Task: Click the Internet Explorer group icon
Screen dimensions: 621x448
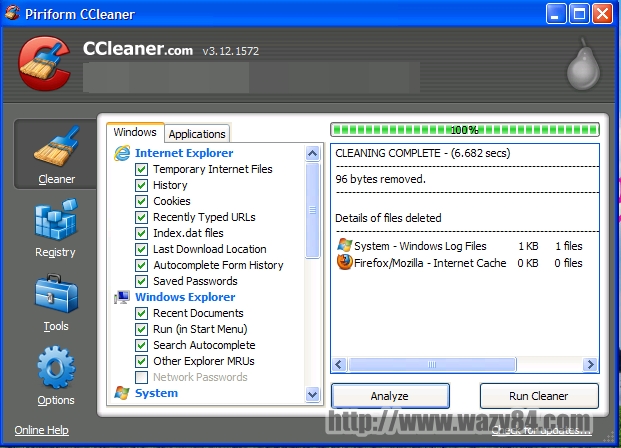Action: click(122, 153)
